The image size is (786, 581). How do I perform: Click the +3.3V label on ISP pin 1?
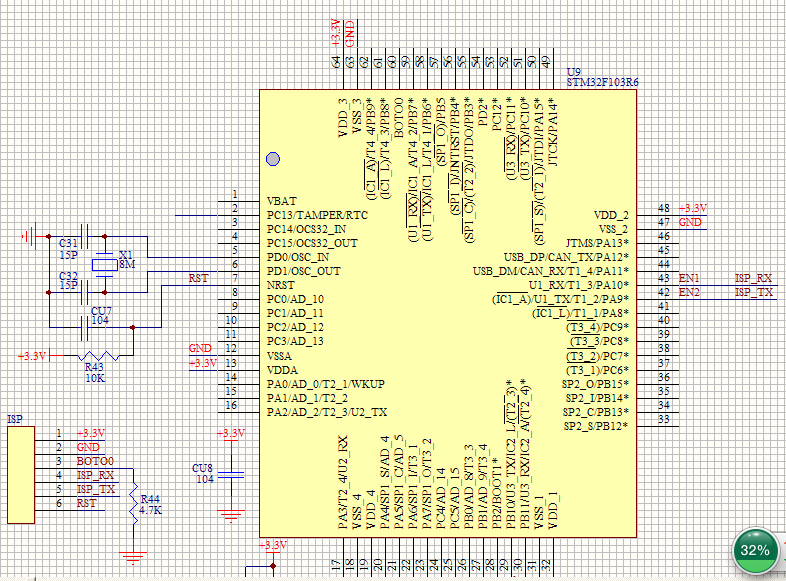click(x=91, y=433)
